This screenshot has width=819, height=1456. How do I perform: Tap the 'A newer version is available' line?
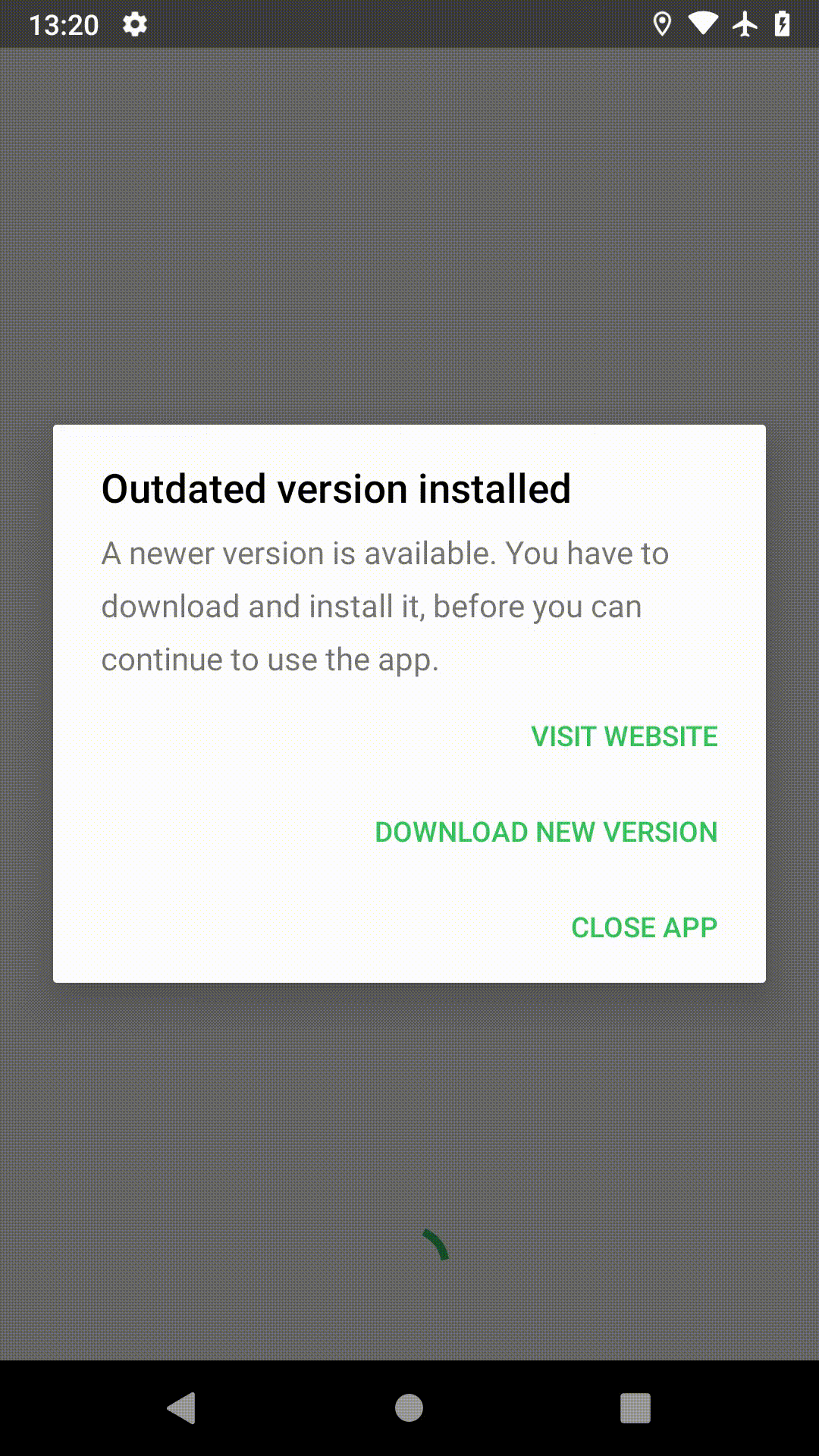pos(385,554)
